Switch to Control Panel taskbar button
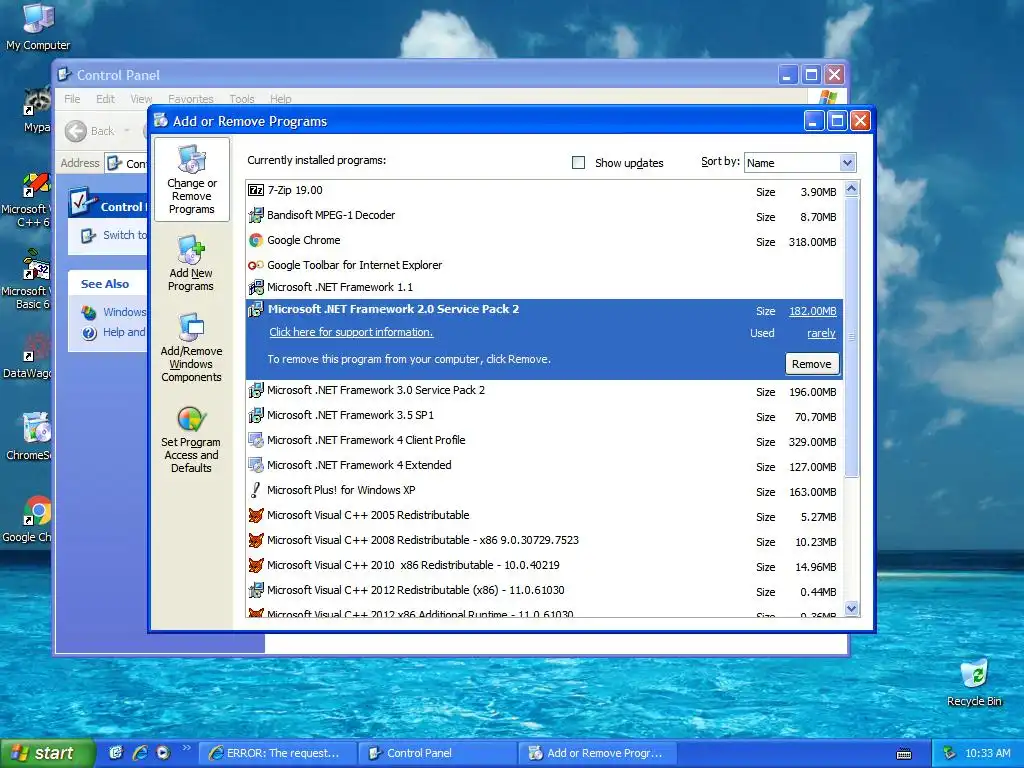Viewport: 1024px width, 768px height. [x=438, y=753]
